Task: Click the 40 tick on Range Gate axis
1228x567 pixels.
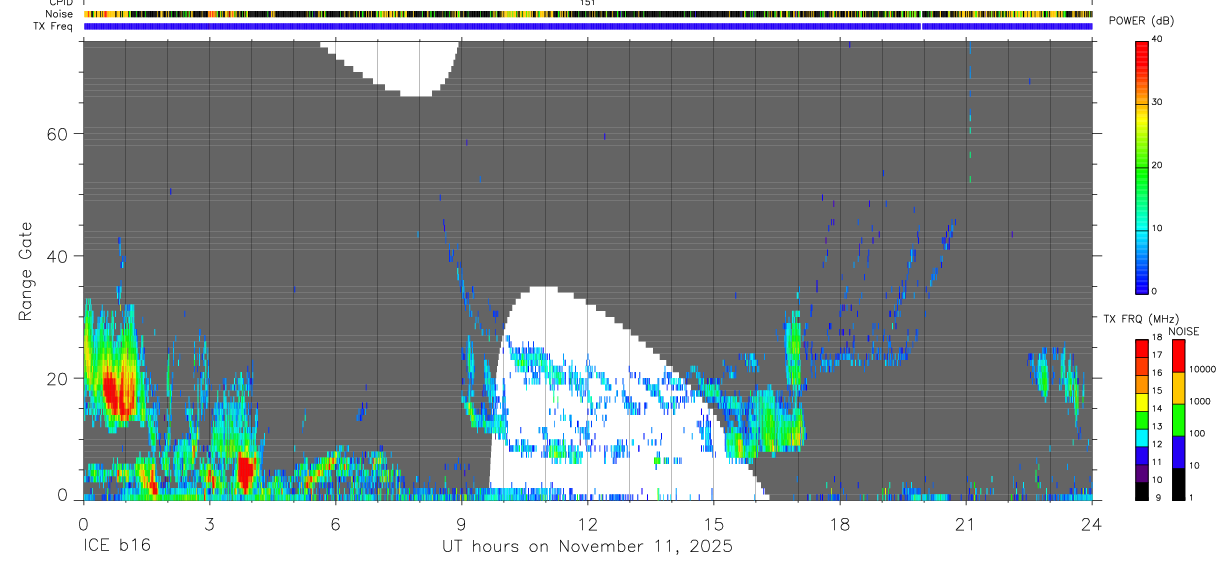Action: tap(58, 256)
